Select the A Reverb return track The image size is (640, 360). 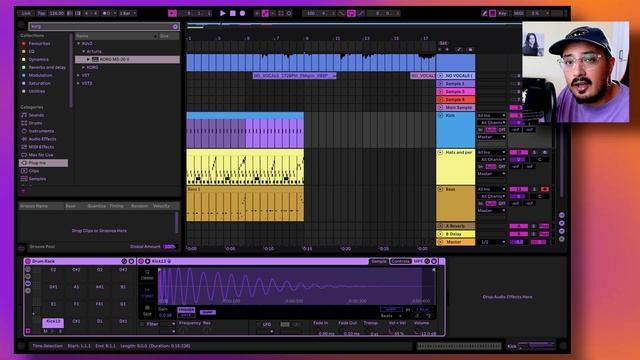456,226
